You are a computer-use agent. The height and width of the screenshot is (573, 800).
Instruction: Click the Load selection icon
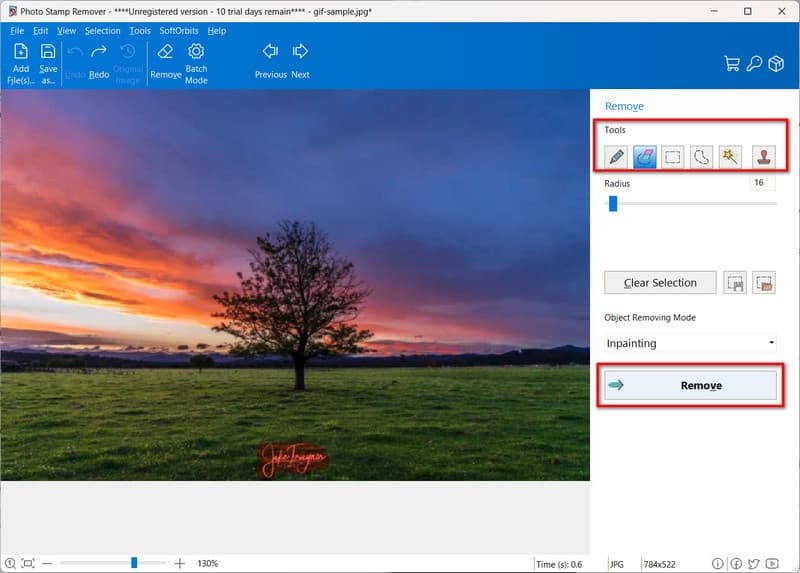pos(764,283)
